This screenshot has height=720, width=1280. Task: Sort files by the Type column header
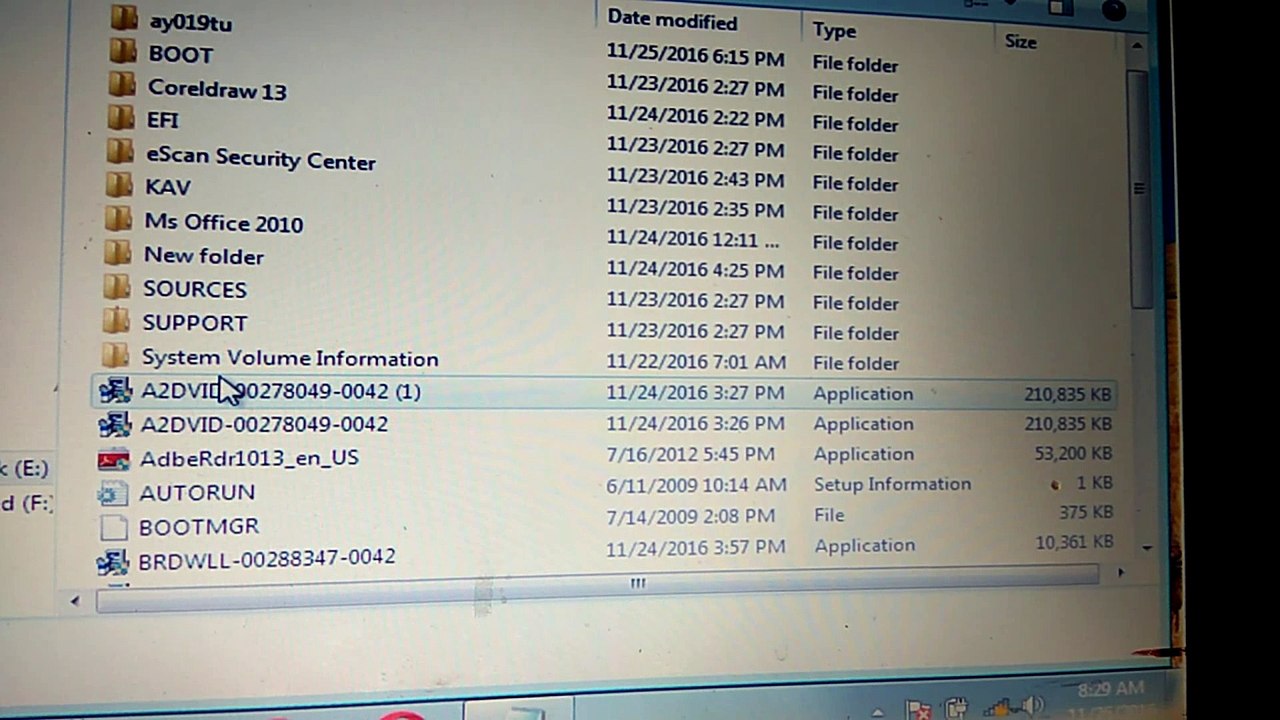834,30
